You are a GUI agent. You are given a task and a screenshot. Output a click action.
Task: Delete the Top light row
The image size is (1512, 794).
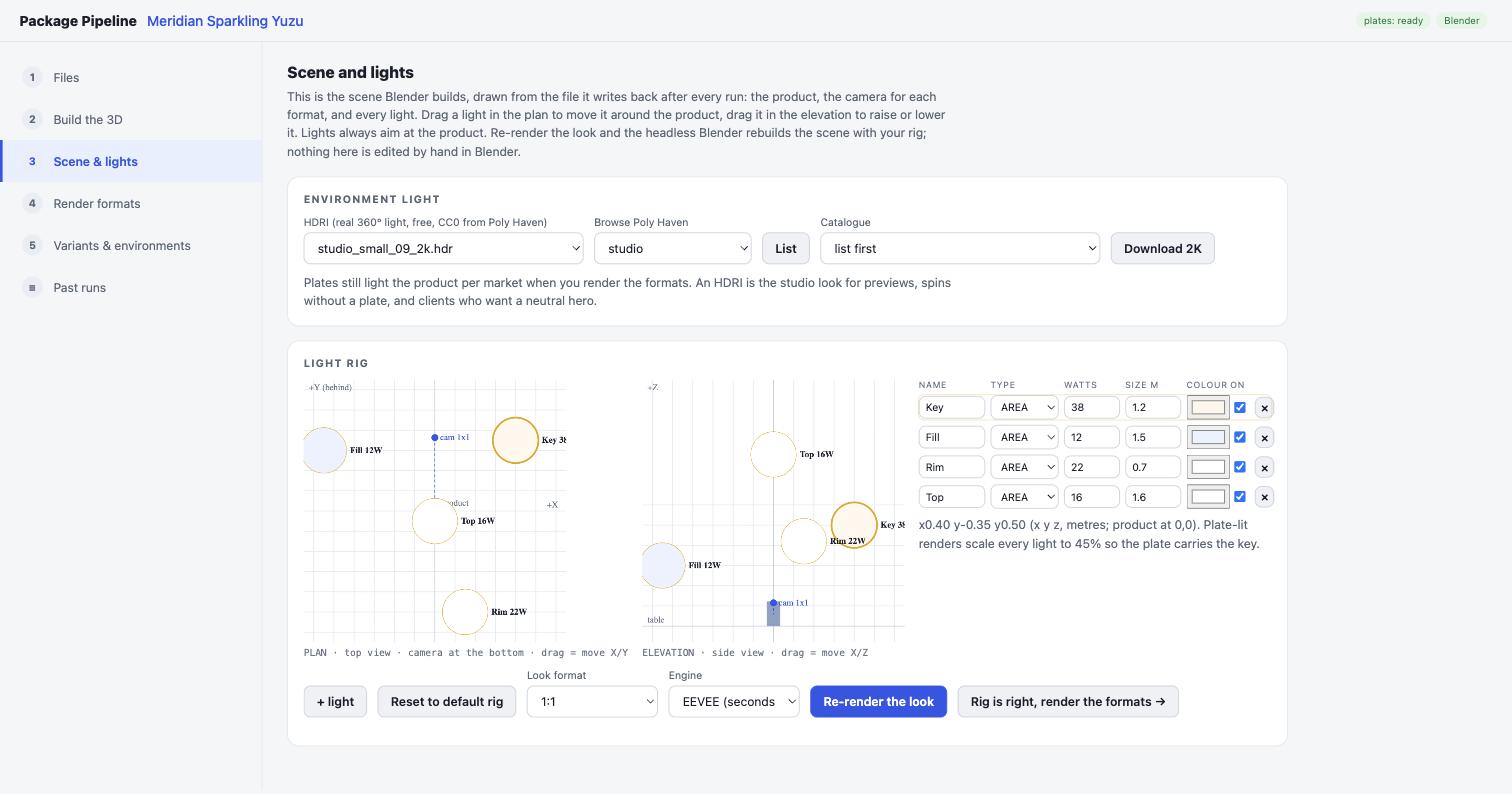coord(1264,497)
